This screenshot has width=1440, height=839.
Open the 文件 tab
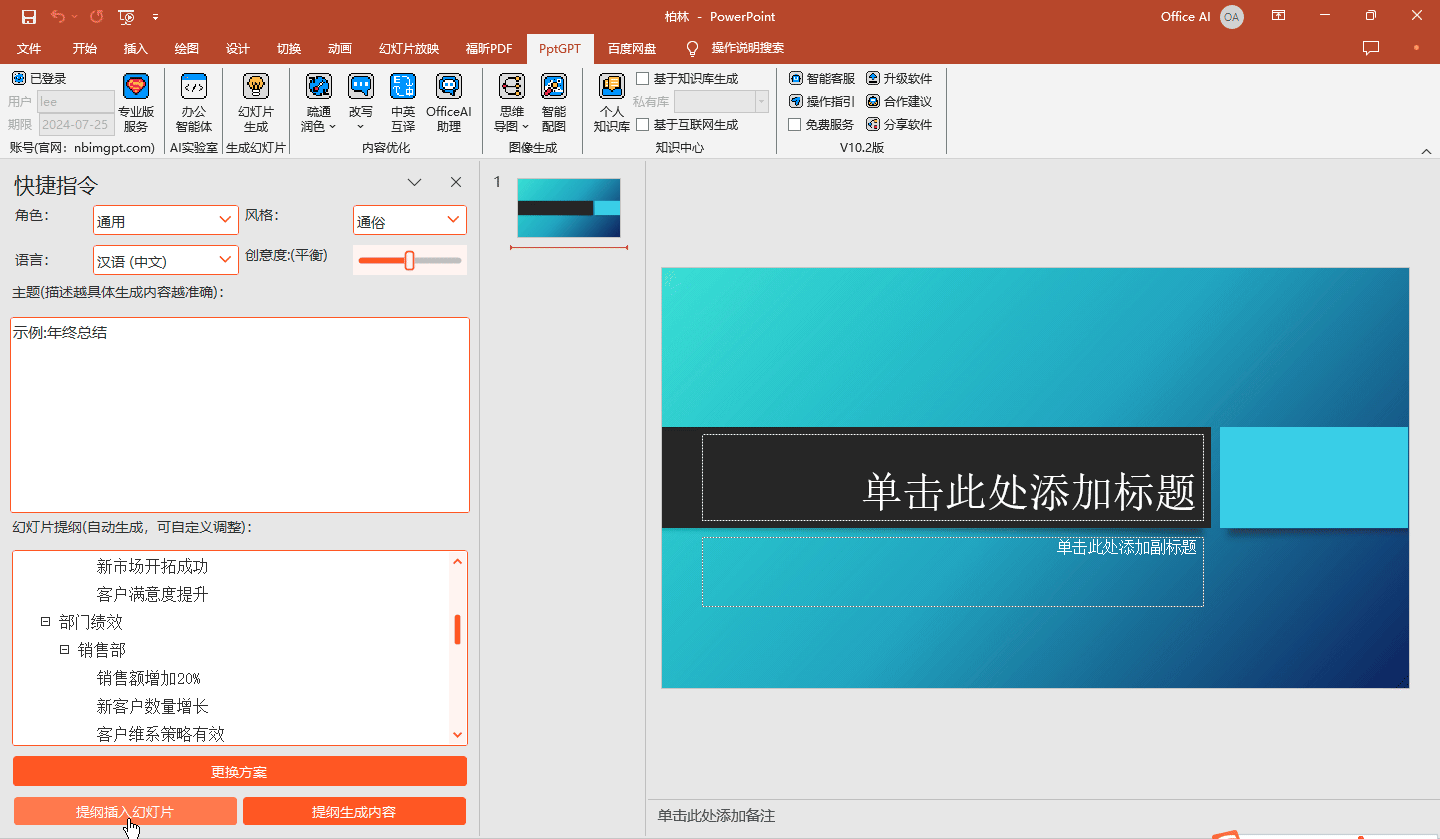tap(29, 48)
